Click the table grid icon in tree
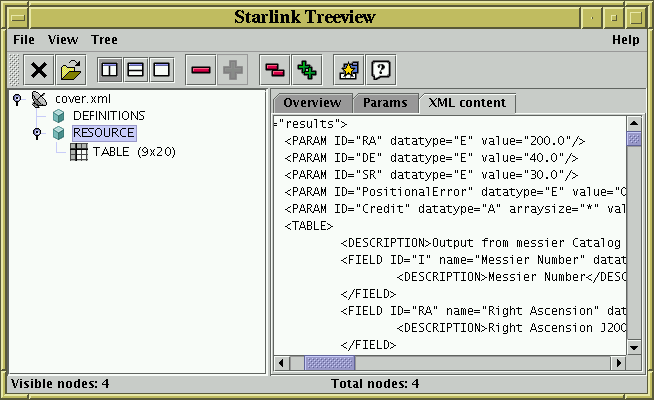654x400 pixels. 79,152
